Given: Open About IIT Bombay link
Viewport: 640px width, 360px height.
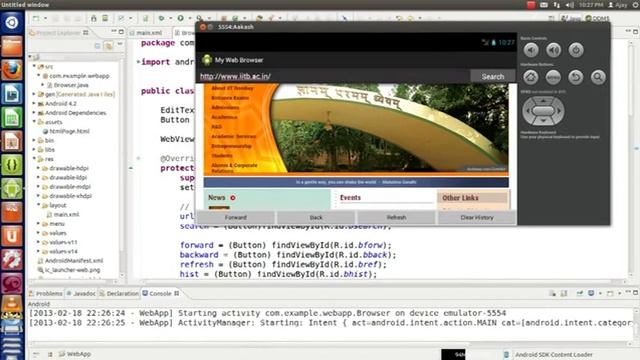Looking at the screenshot, I should (232, 88).
